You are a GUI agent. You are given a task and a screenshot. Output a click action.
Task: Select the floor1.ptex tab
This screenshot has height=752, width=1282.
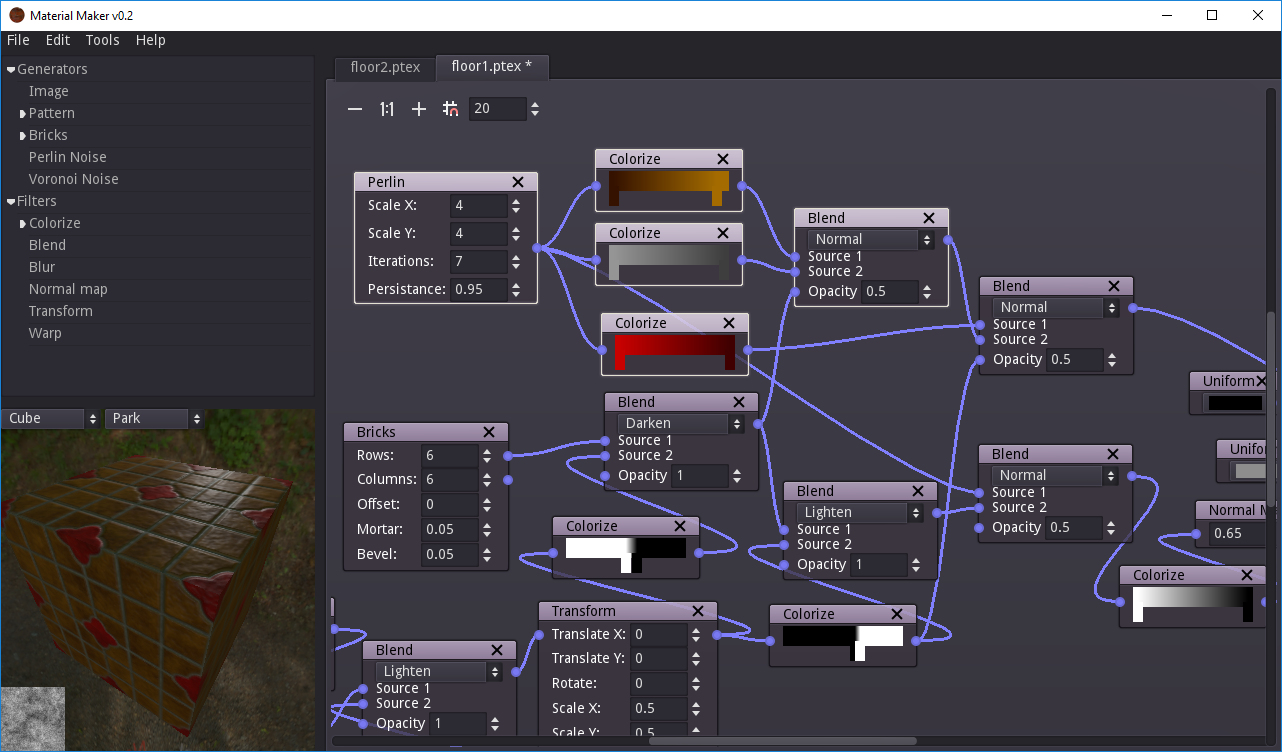tap(492, 66)
